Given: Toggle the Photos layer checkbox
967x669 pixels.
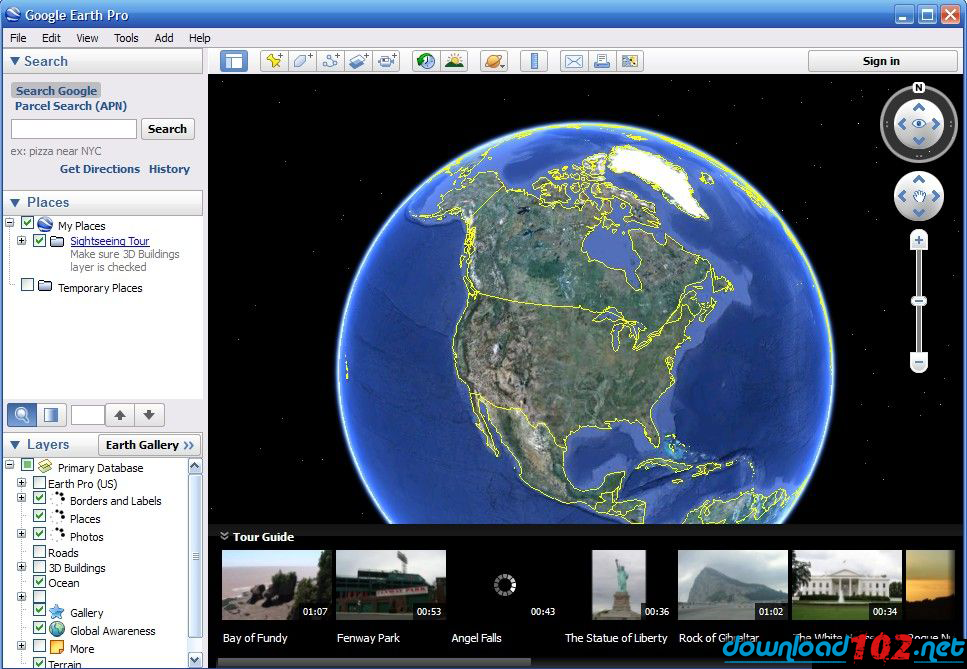Looking at the screenshot, I should 39,533.
